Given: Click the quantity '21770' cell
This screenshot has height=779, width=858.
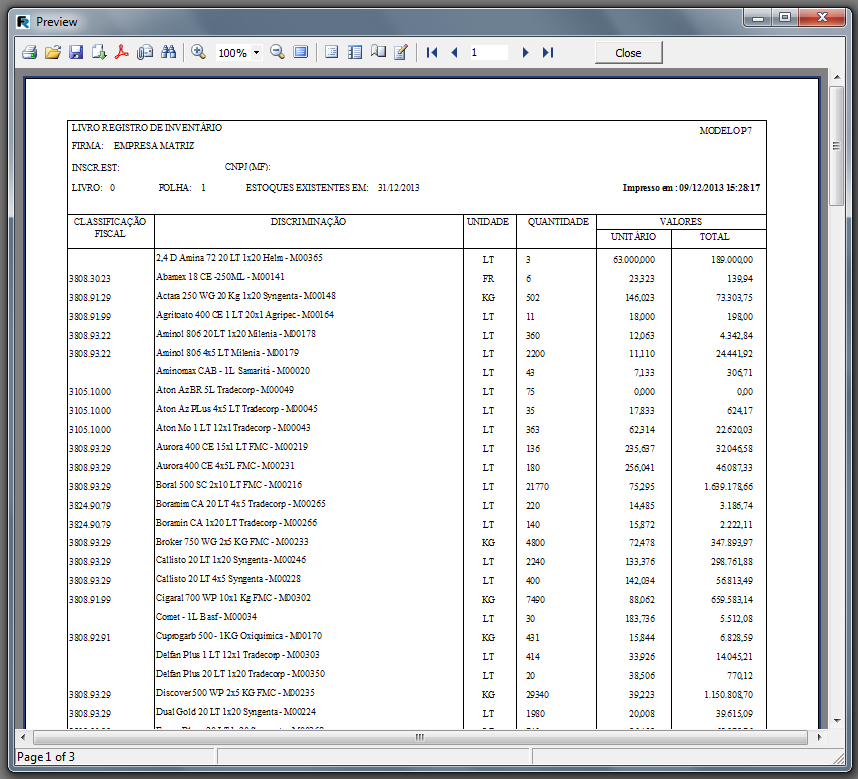Looking at the screenshot, I should coord(537,487).
